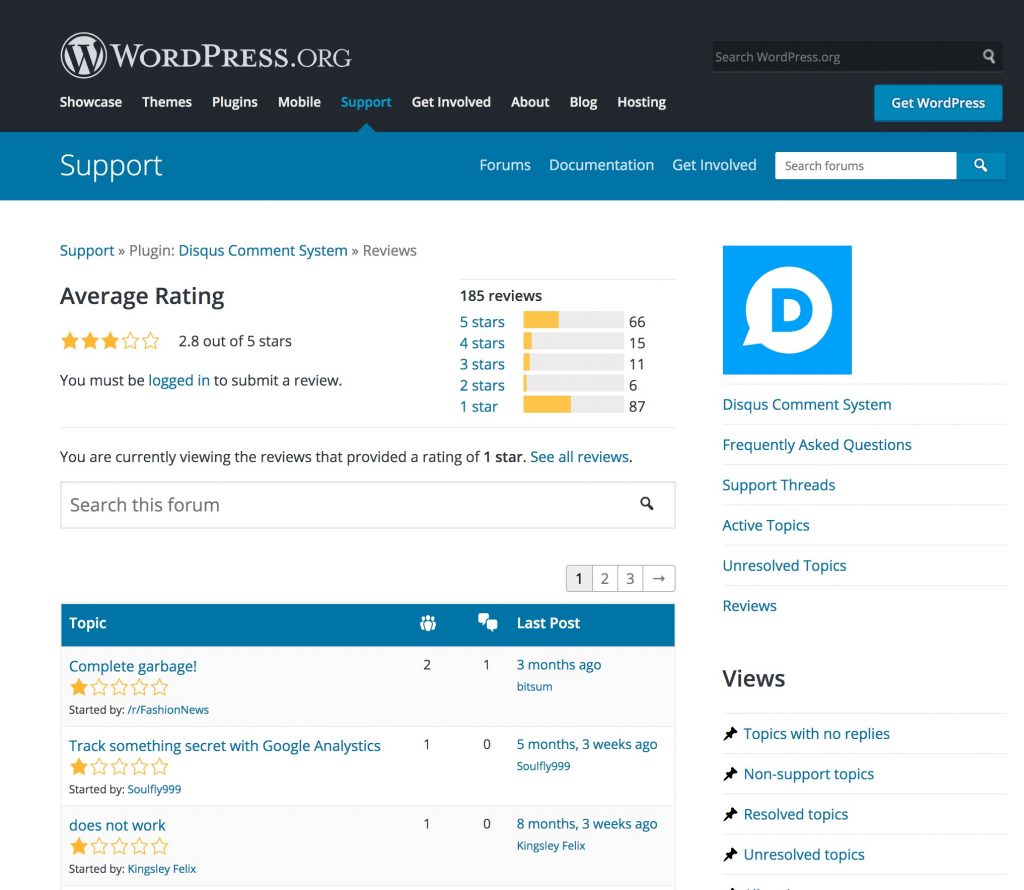Open Kingsley Felix in Started by line
Viewport: 1024px width, 890px height.
coord(162,869)
